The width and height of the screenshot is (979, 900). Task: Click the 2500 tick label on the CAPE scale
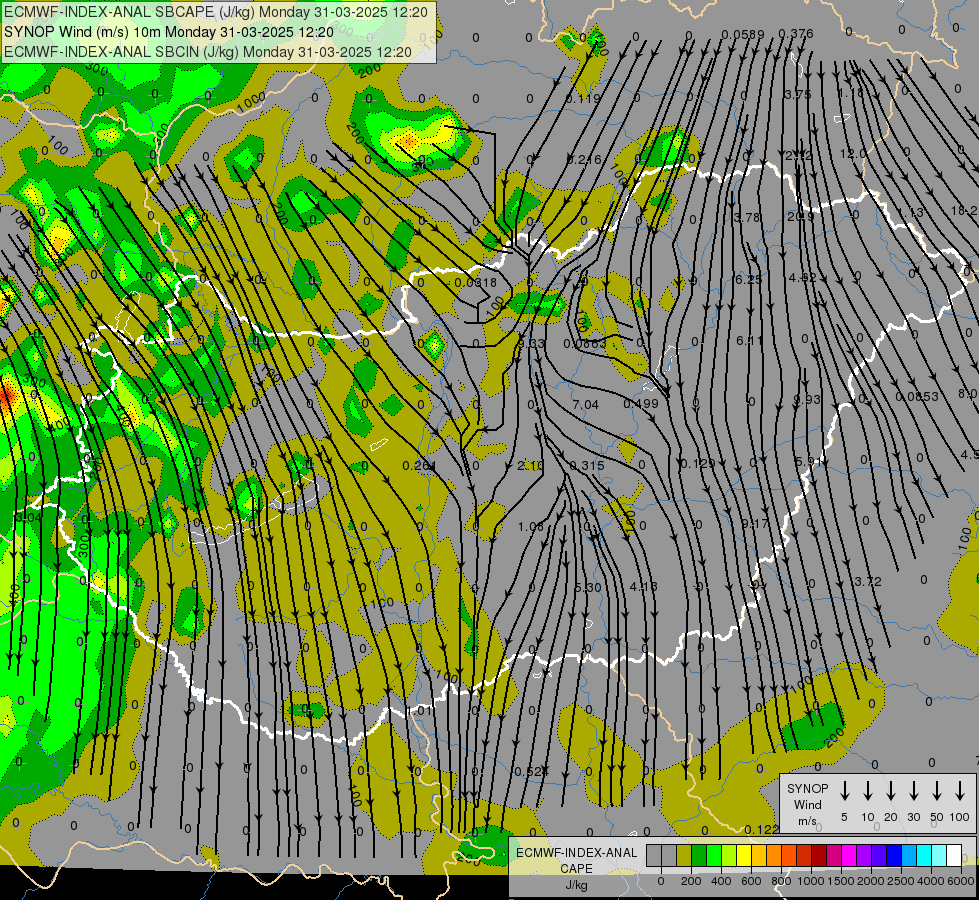click(901, 881)
